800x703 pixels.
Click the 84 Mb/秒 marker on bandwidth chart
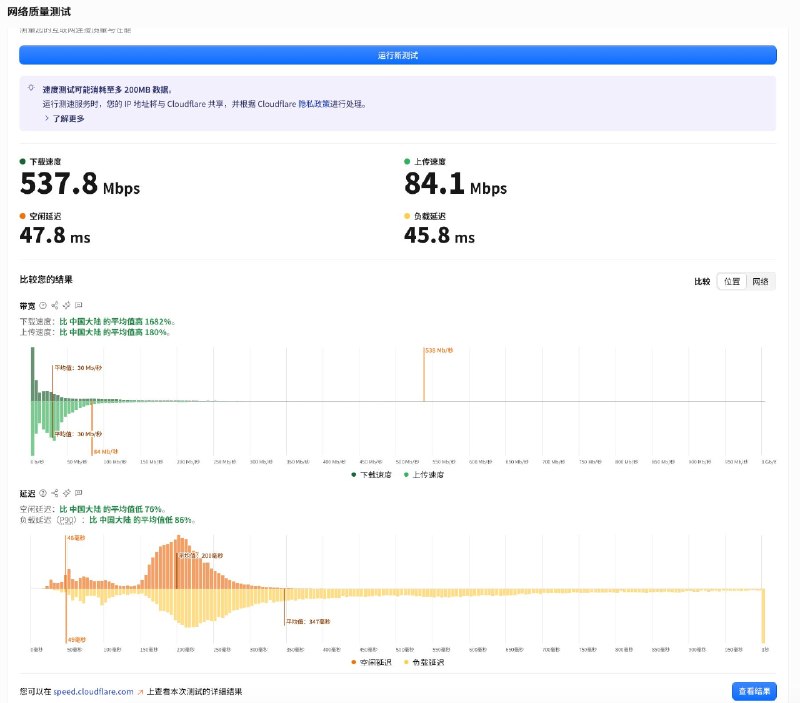106,451
